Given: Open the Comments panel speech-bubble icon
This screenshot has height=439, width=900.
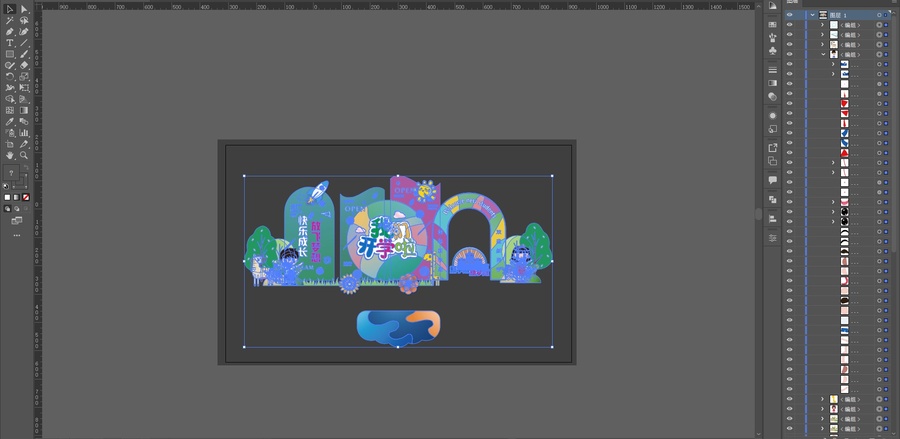Looking at the screenshot, I should [x=773, y=180].
